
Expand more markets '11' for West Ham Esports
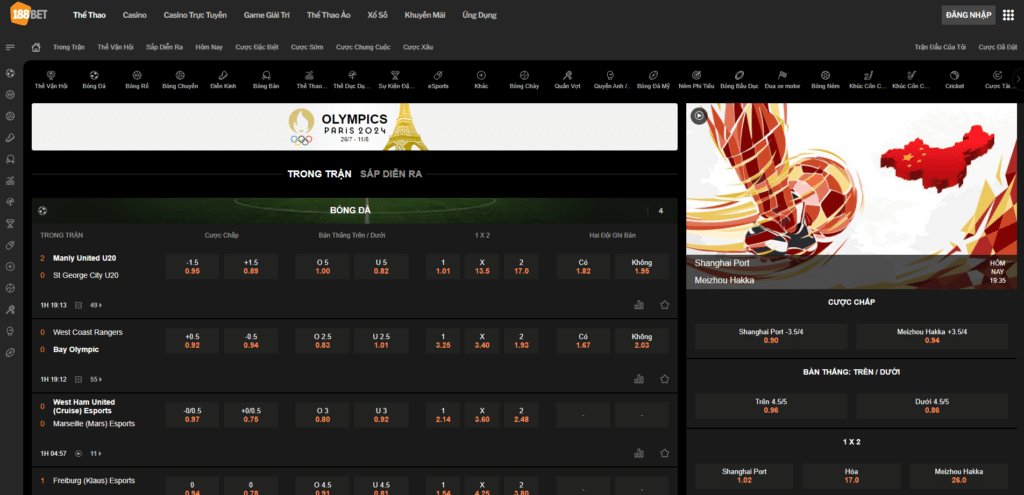(x=96, y=453)
